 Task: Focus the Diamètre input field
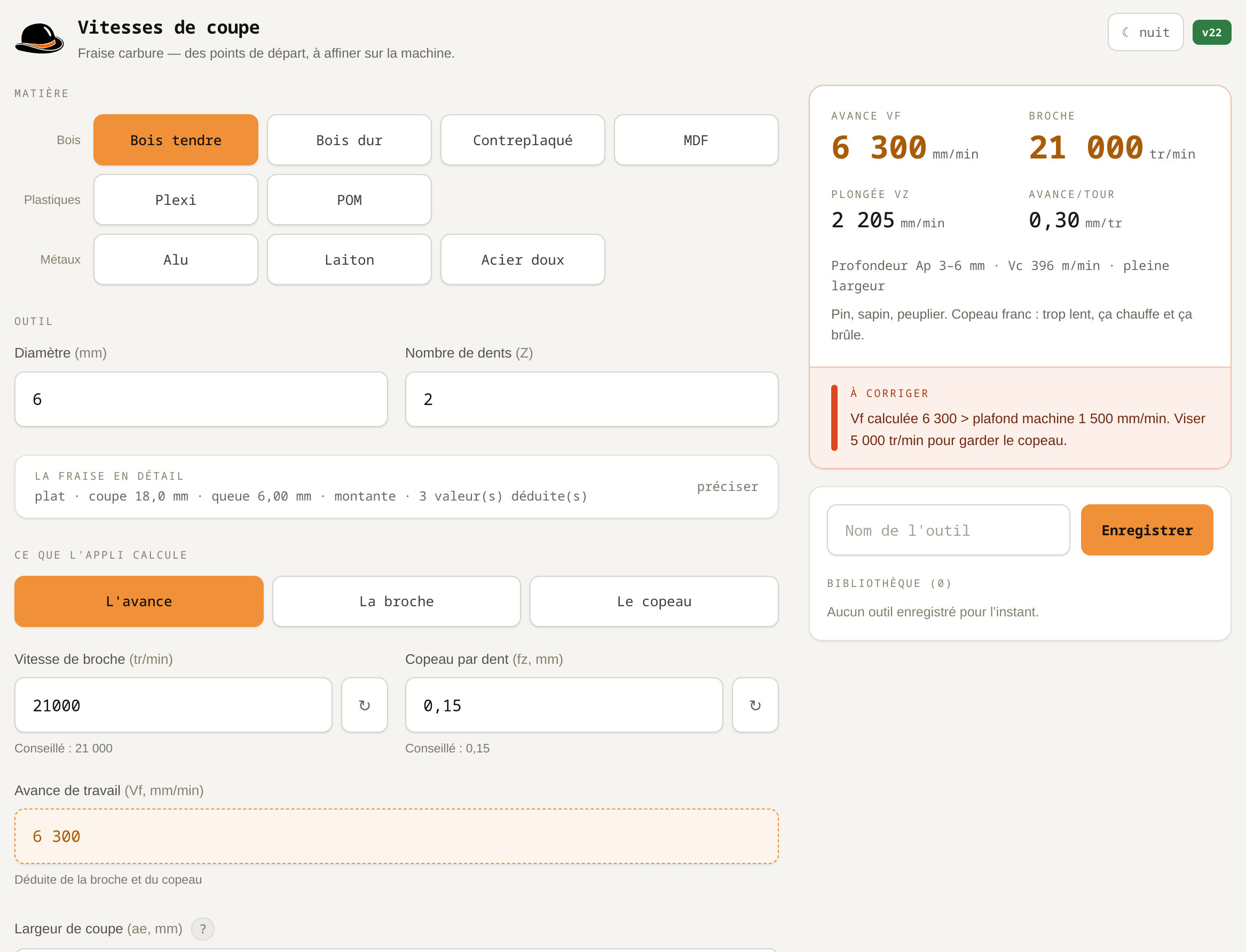(201, 399)
